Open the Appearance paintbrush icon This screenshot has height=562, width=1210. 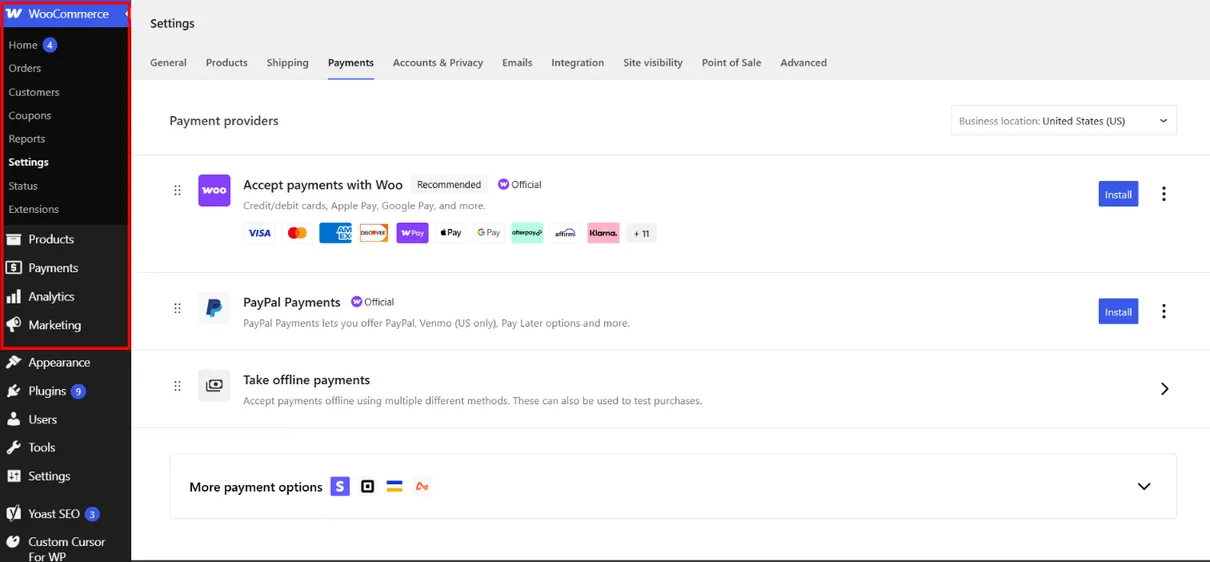point(14,362)
